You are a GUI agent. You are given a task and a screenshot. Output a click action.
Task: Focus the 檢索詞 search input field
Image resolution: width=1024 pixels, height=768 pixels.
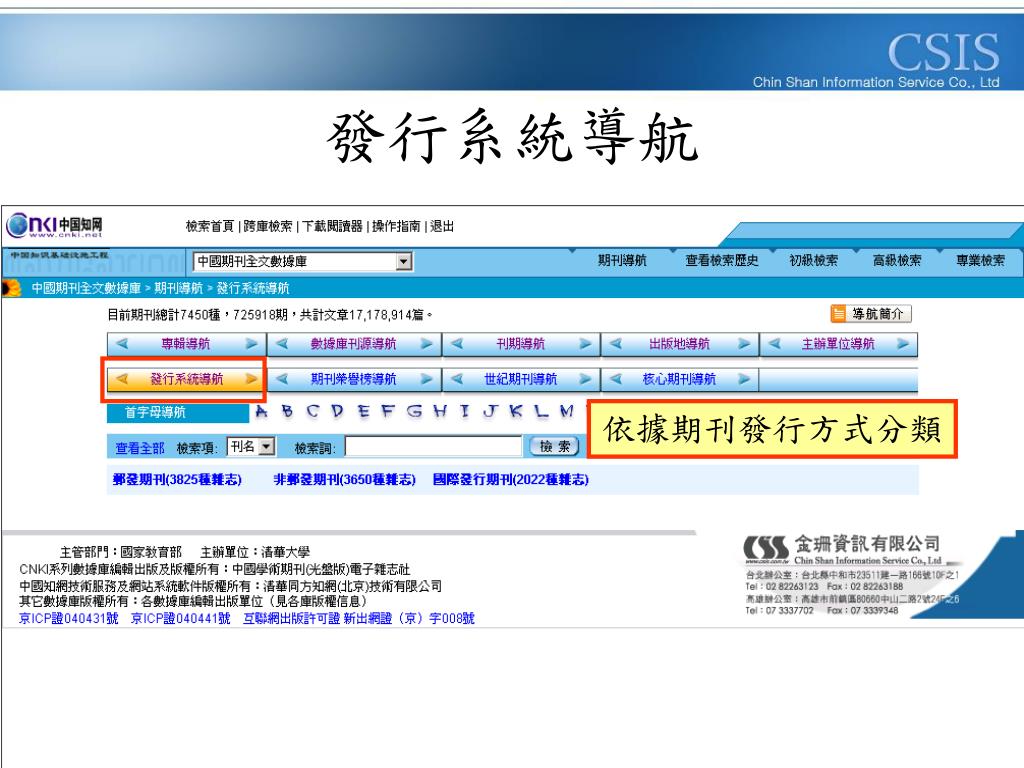(434, 447)
